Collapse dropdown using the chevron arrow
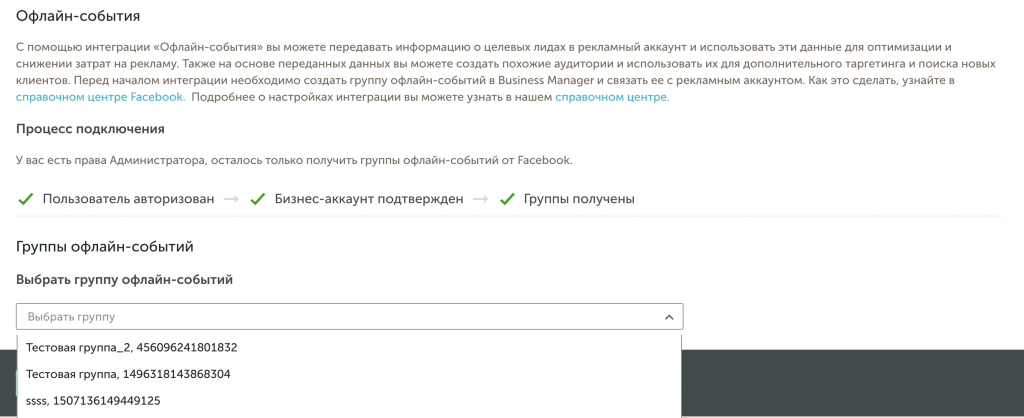The image size is (1024, 418). [668, 317]
